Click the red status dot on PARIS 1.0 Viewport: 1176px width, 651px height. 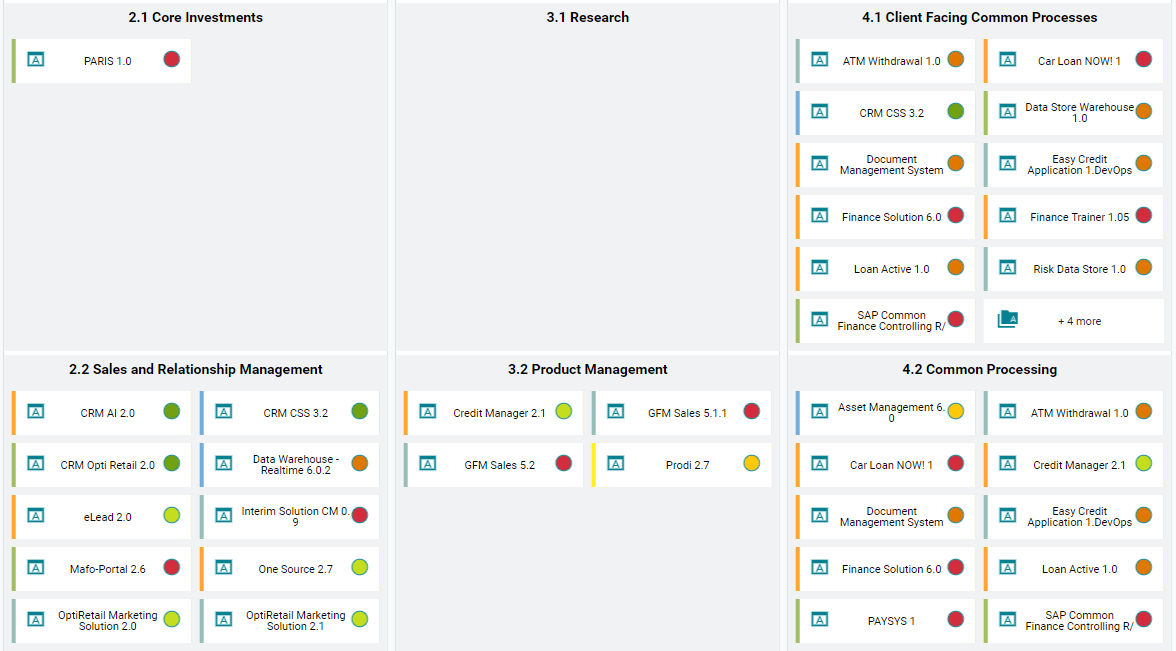tap(172, 59)
